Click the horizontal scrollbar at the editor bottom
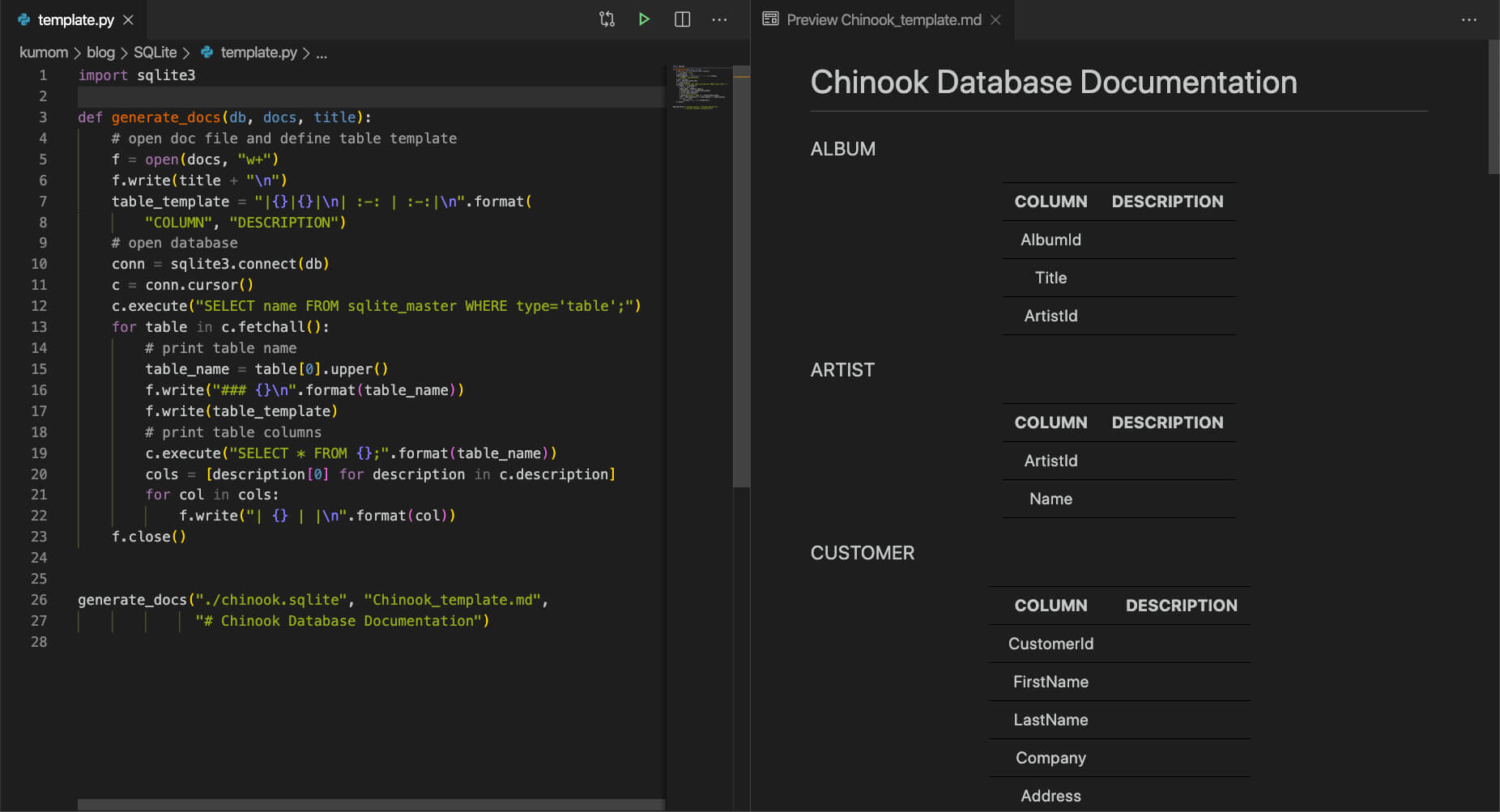Screen dimensions: 1500x812 click(371, 805)
